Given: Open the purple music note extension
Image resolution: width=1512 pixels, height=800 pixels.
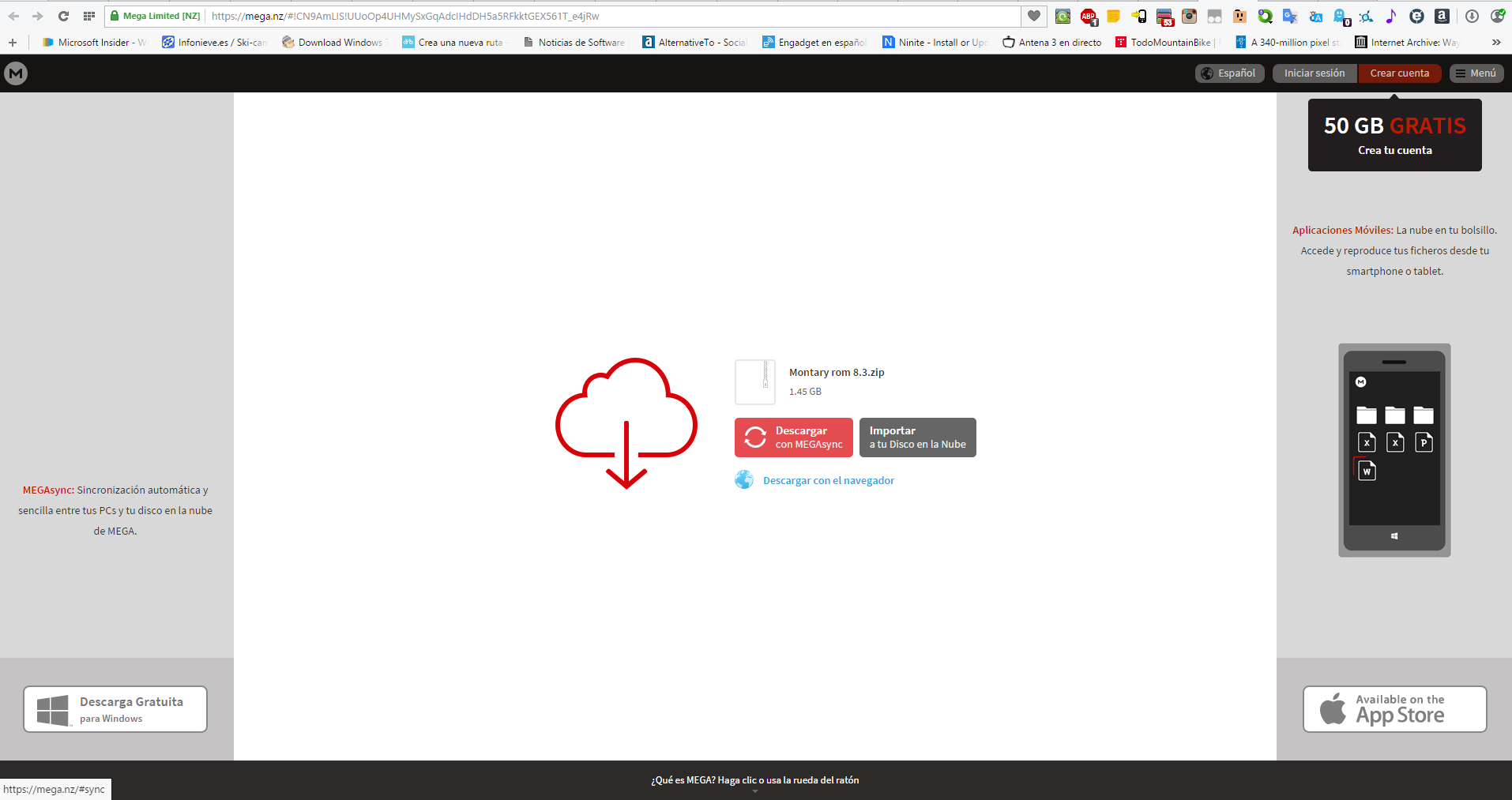Looking at the screenshot, I should point(1391,16).
